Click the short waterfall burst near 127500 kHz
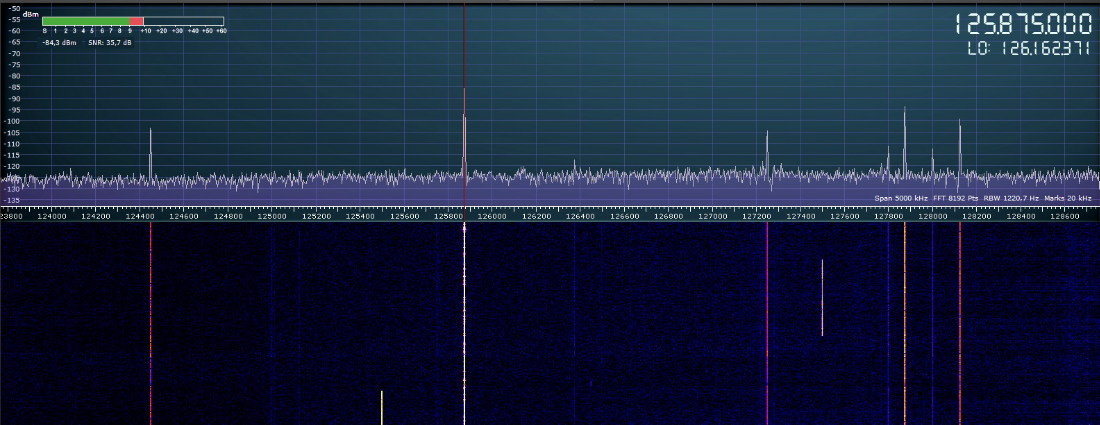This screenshot has width=1100, height=425. [x=822, y=298]
